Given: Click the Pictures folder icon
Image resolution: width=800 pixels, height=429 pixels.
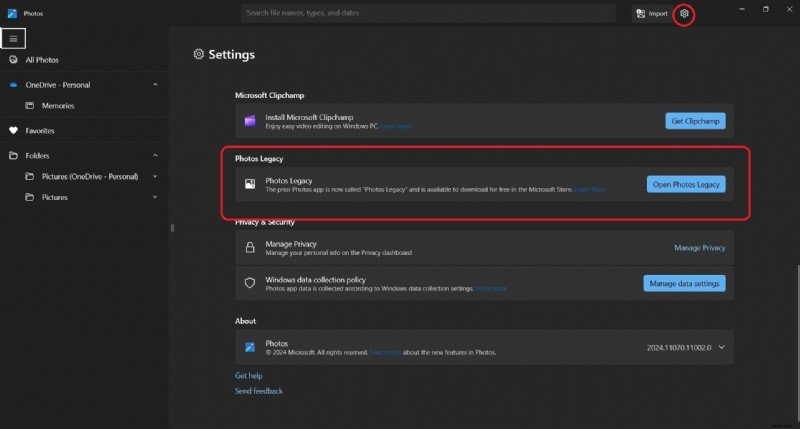Looking at the screenshot, I should pos(30,197).
